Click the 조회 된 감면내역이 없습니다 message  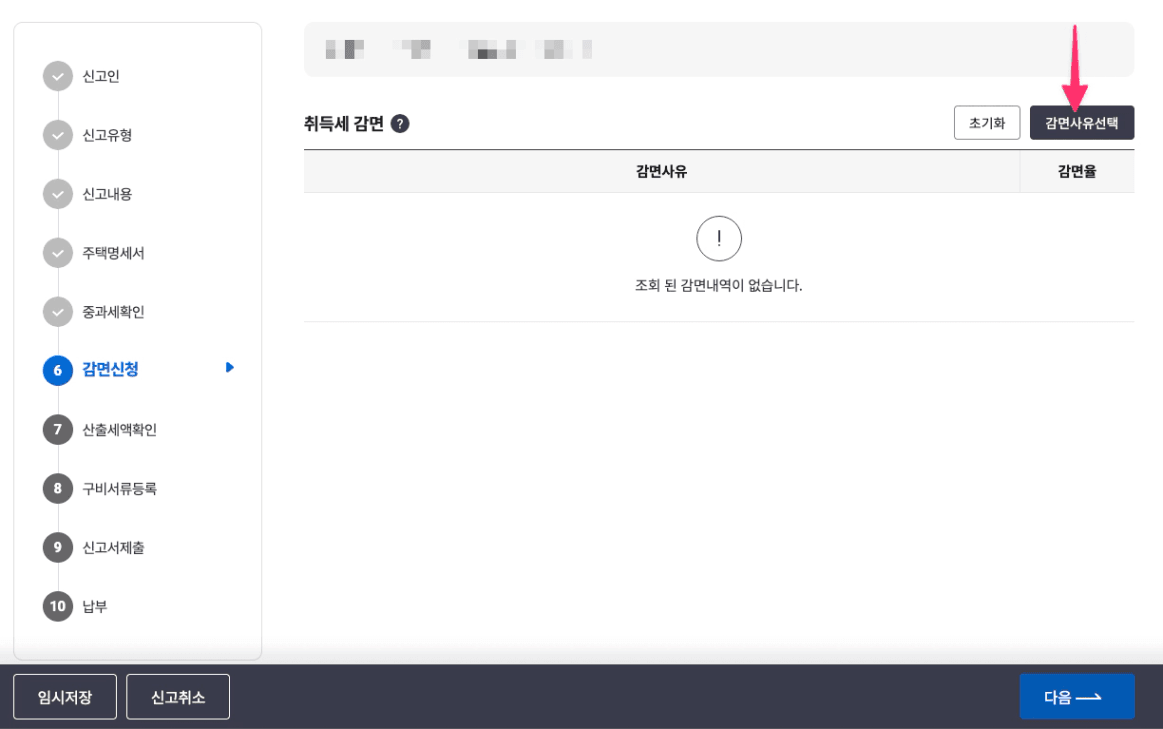(x=719, y=286)
